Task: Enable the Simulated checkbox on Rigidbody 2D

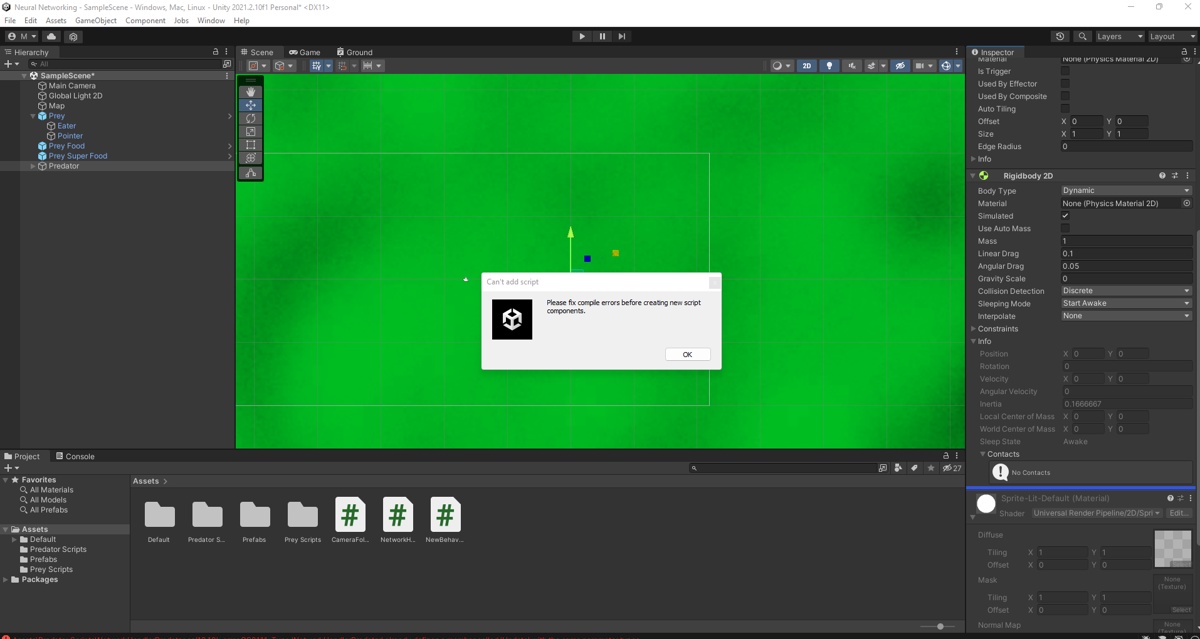Action: point(1064,215)
